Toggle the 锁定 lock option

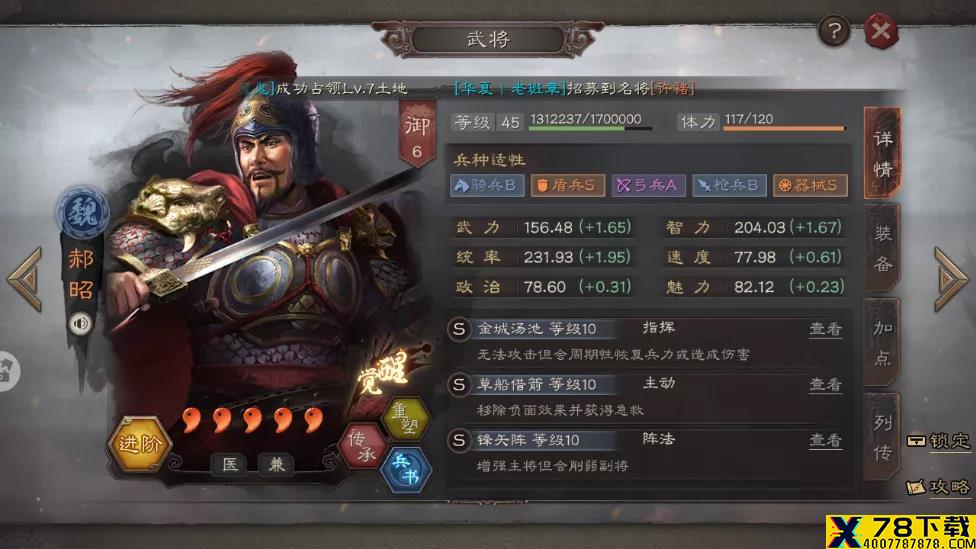pyautogui.click(x=939, y=441)
